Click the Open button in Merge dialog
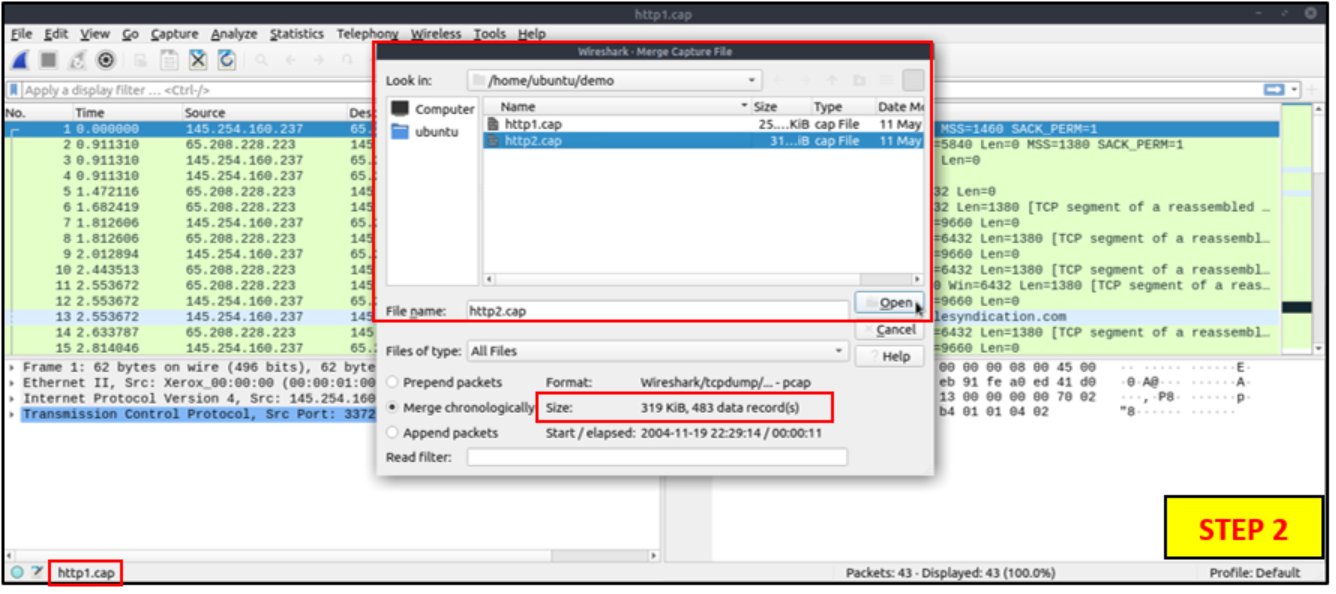Viewport: 1336px width, 594px height. coord(889,303)
